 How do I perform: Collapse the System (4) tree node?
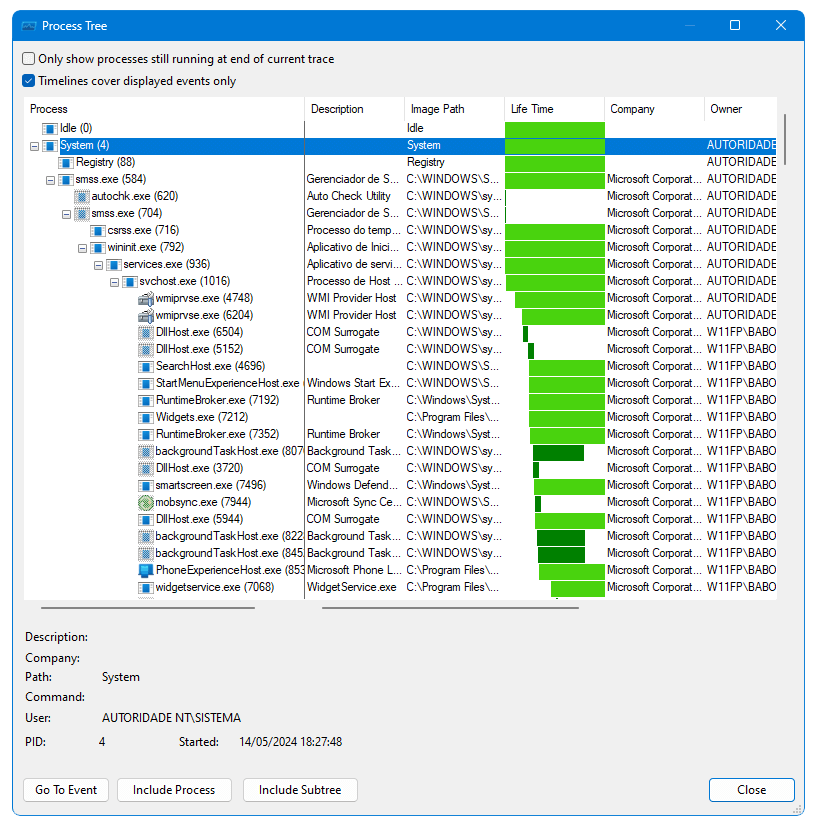[x=35, y=147]
